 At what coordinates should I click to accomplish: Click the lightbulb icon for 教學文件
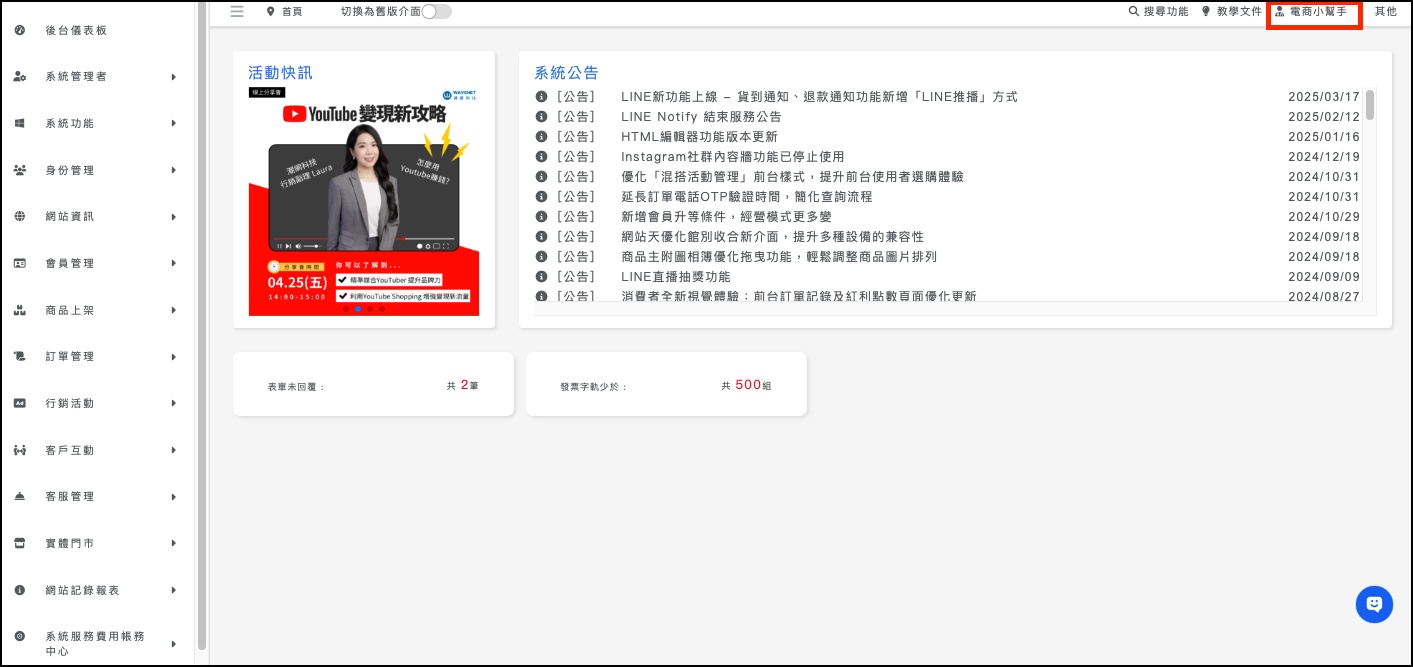1206,11
